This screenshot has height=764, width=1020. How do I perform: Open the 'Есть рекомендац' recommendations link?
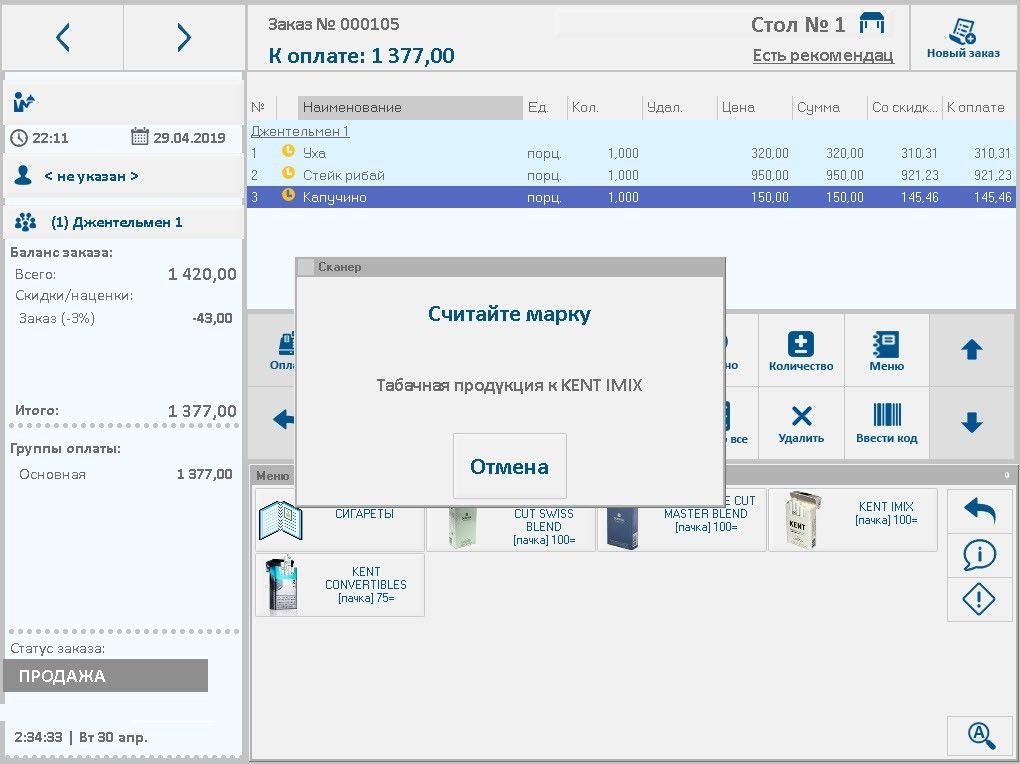click(x=822, y=56)
